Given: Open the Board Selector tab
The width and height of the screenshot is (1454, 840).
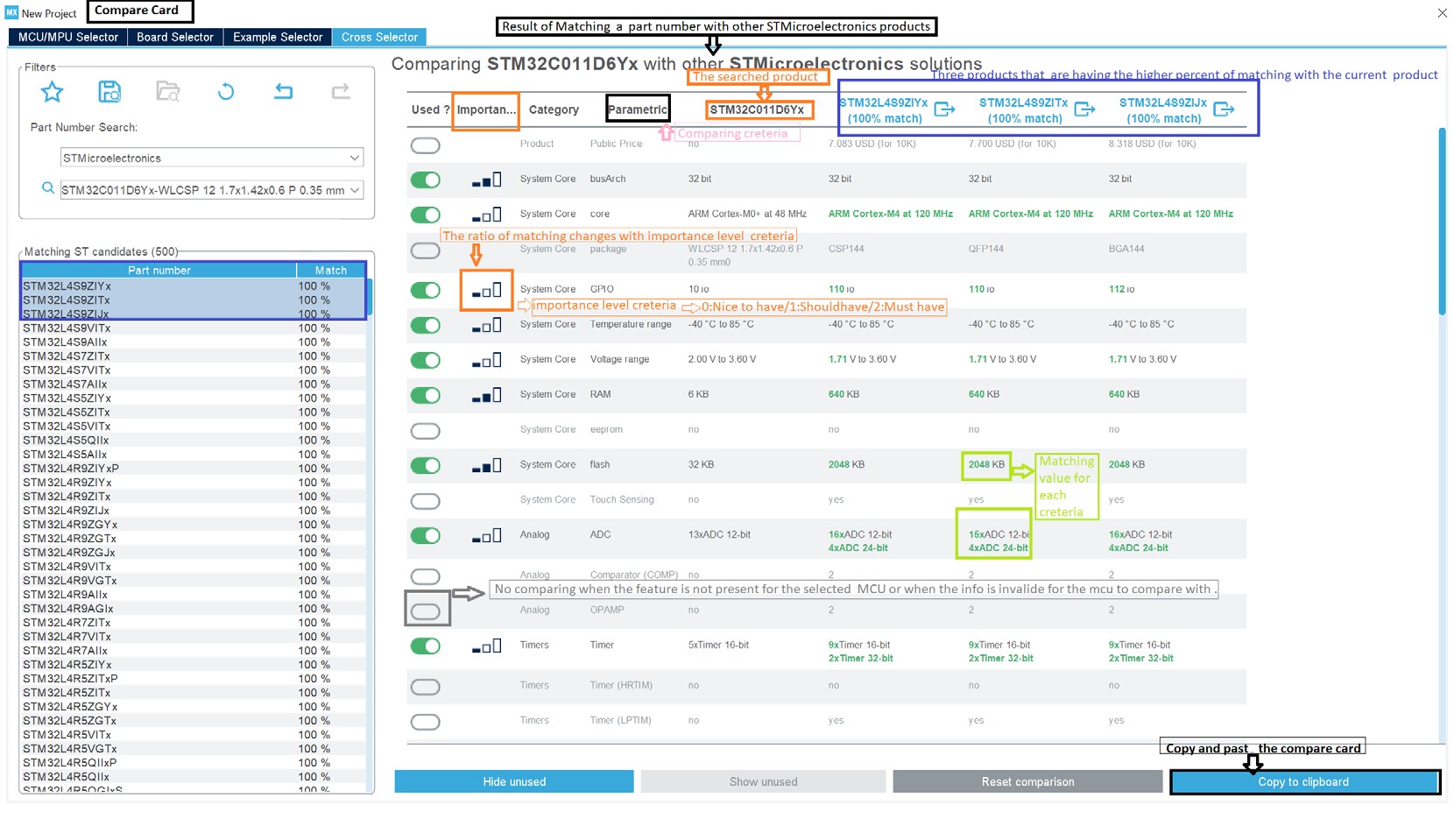Looking at the screenshot, I should pos(175,37).
